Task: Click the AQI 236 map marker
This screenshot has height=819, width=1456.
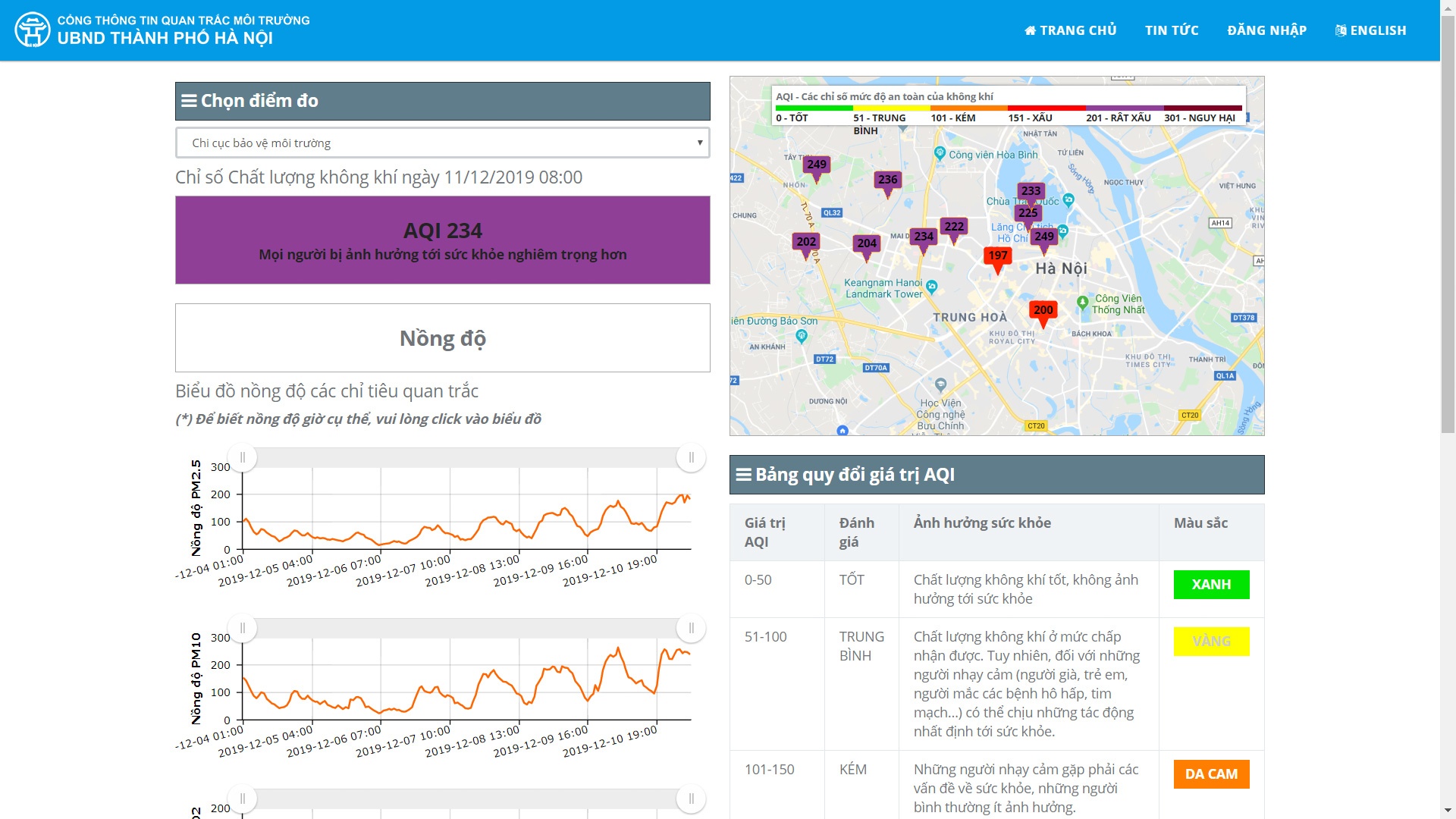Action: coord(887,180)
